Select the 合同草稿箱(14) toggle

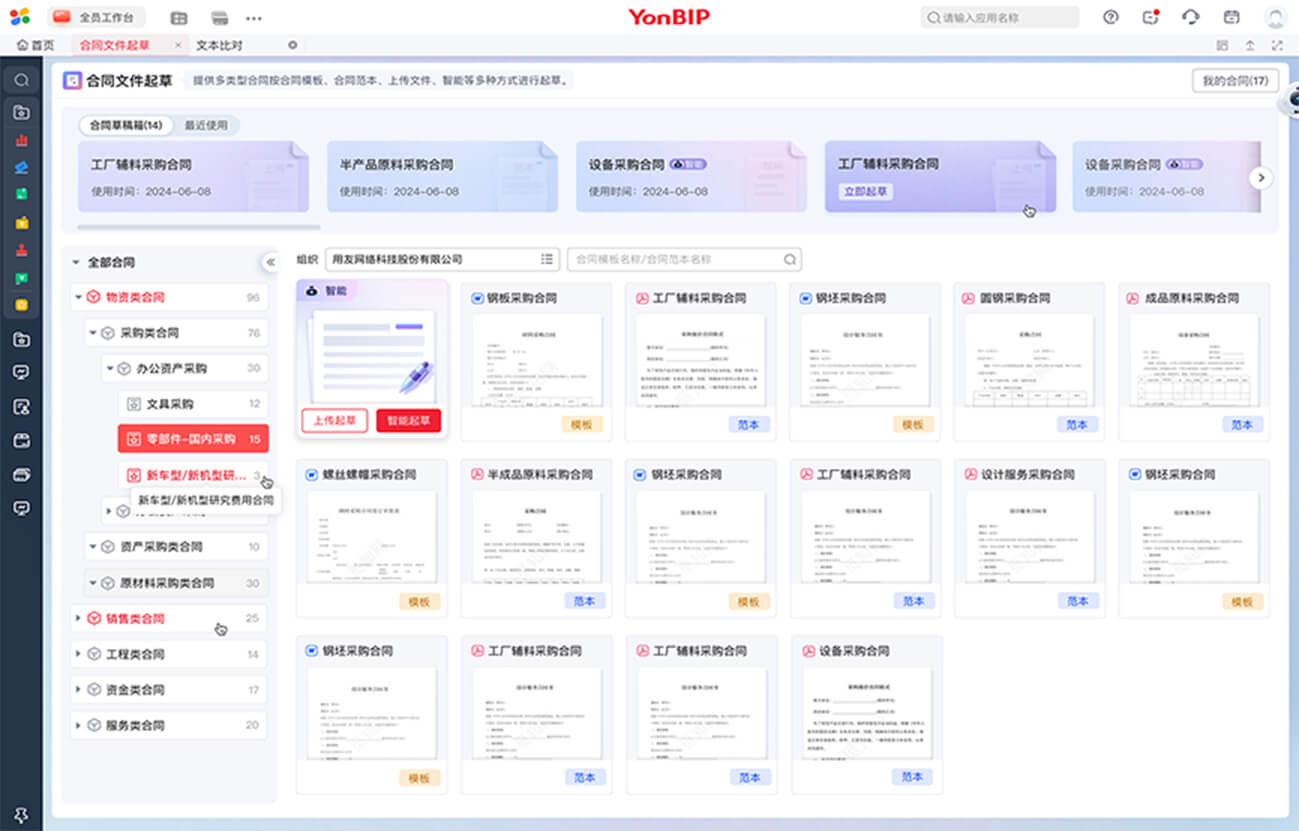[x=126, y=125]
